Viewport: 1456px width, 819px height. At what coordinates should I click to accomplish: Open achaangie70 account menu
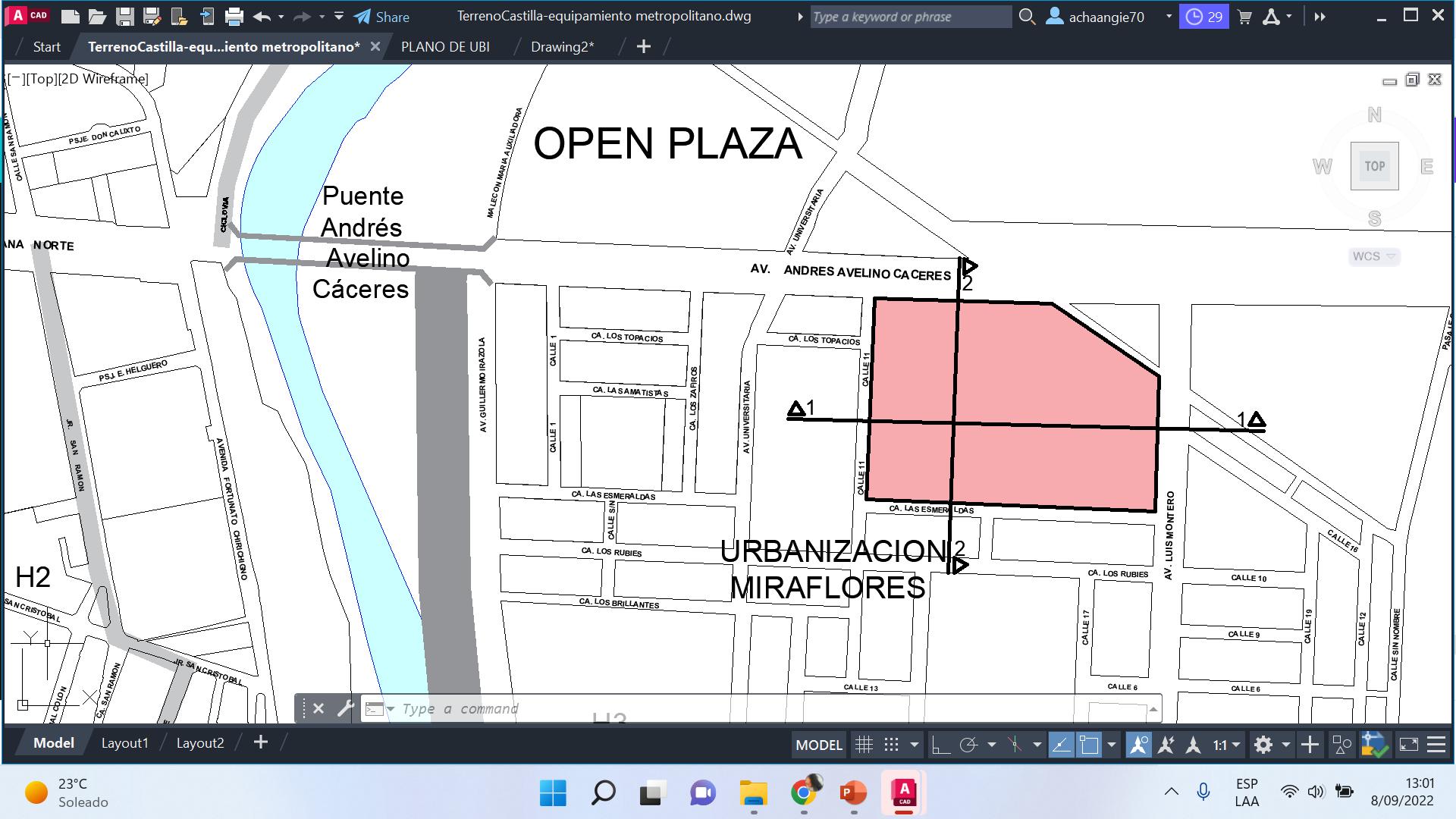tap(1108, 17)
